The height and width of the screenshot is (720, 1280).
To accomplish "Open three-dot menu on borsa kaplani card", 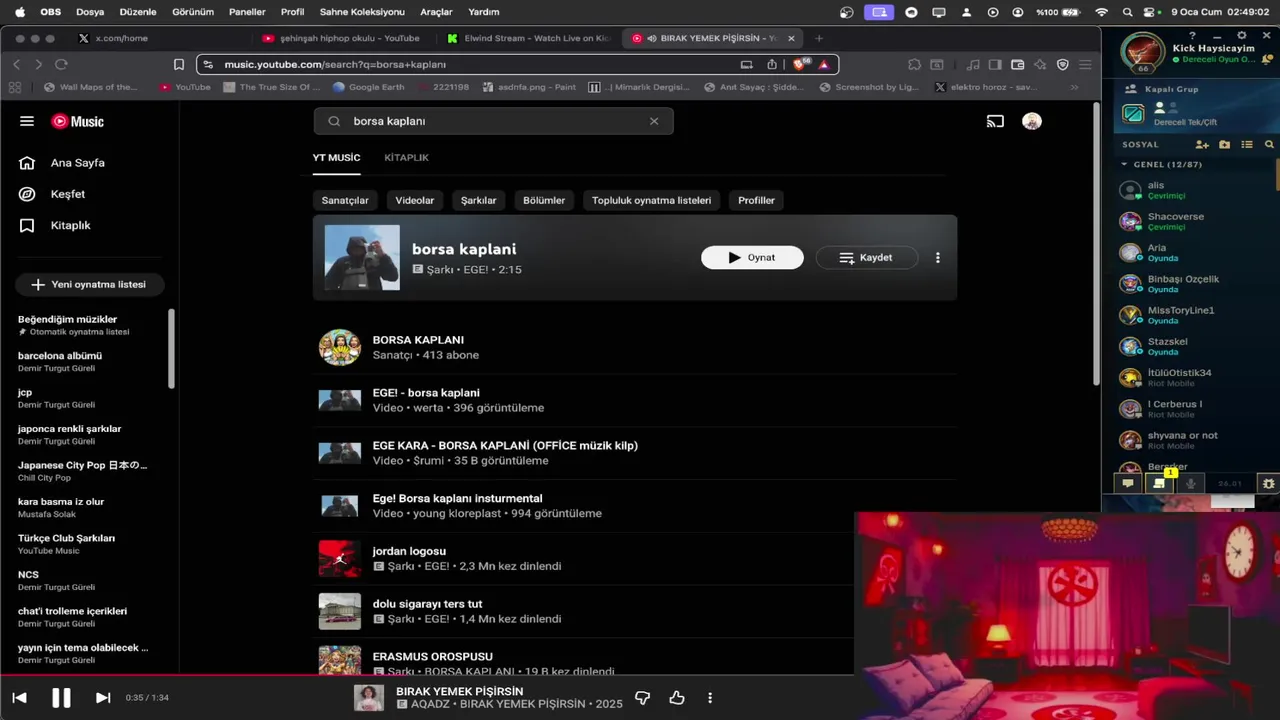I will pos(937,257).
